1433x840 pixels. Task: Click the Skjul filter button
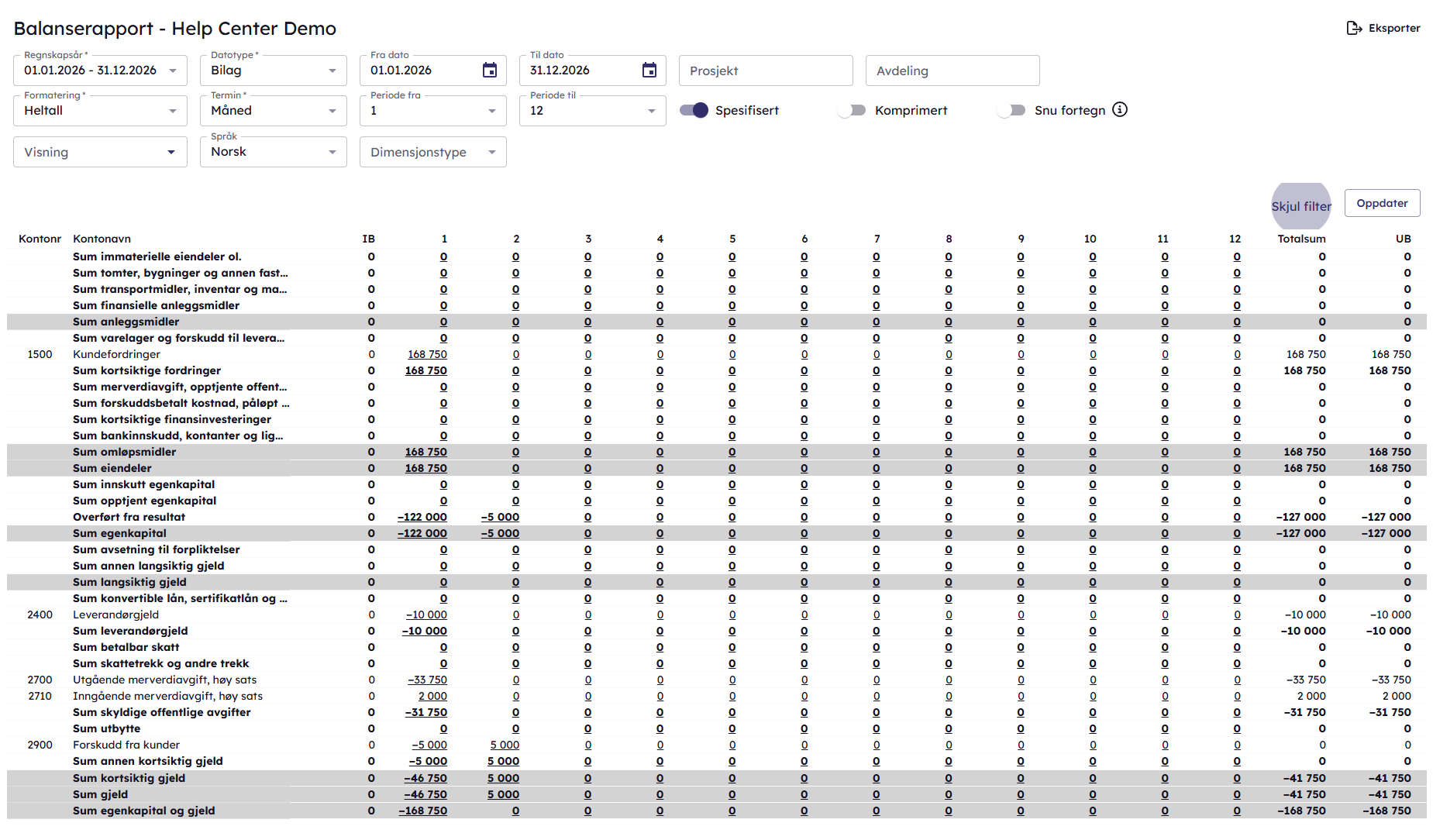pos(1300,206)
